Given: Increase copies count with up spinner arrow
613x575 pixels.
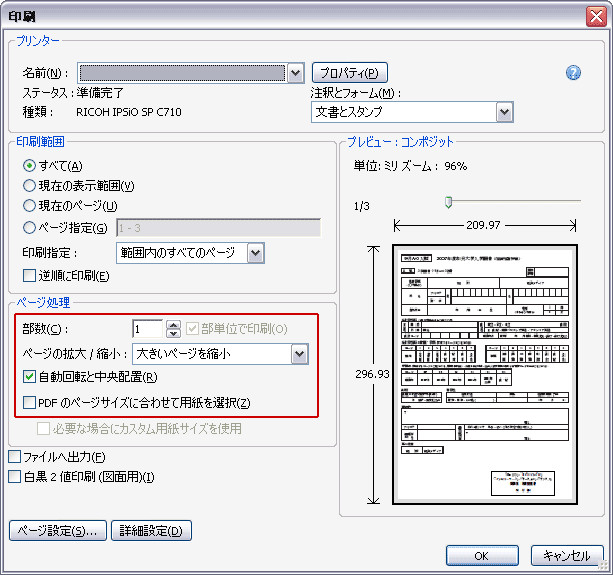Looking at the screenshot, I should 173,324.
